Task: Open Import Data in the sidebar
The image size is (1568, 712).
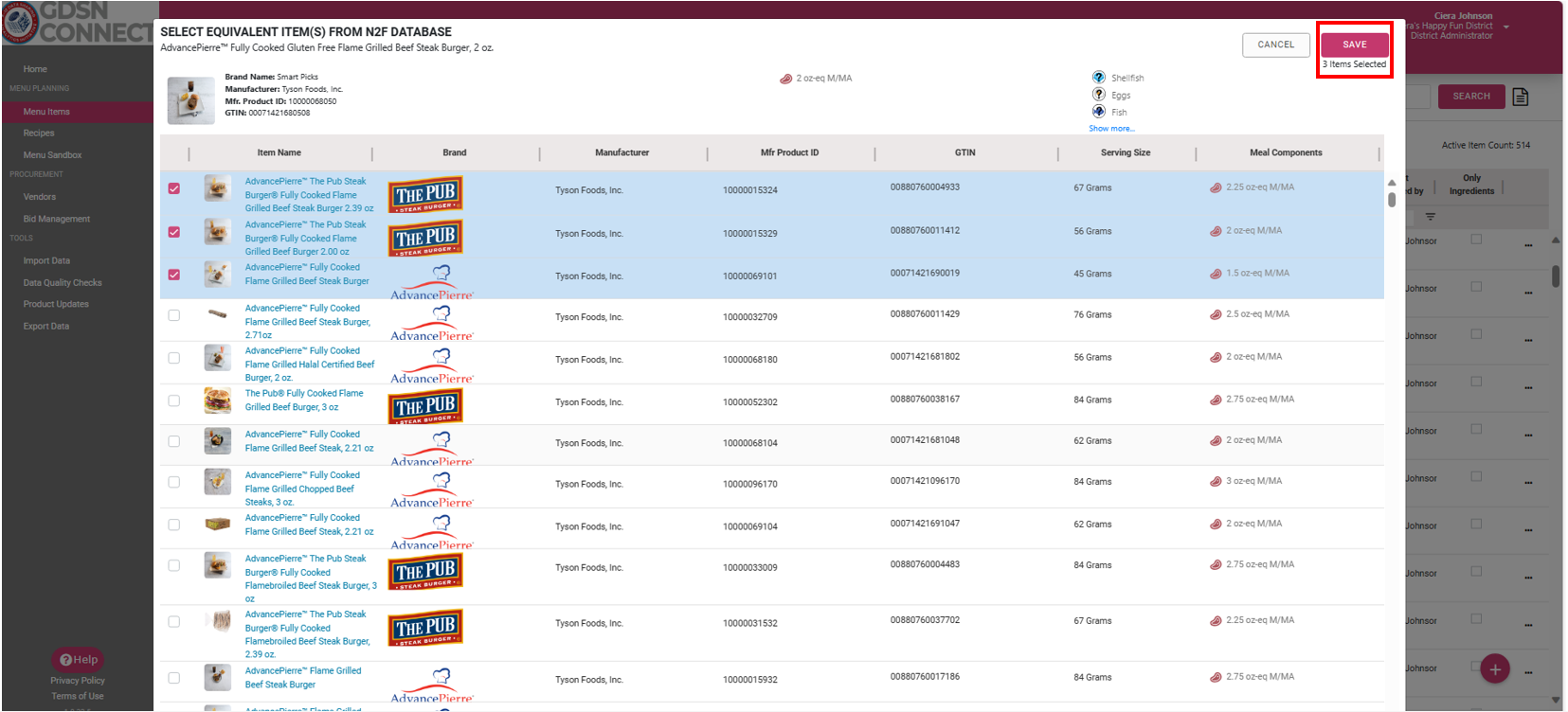Action: pyautogui.click(x=46, y=260)
